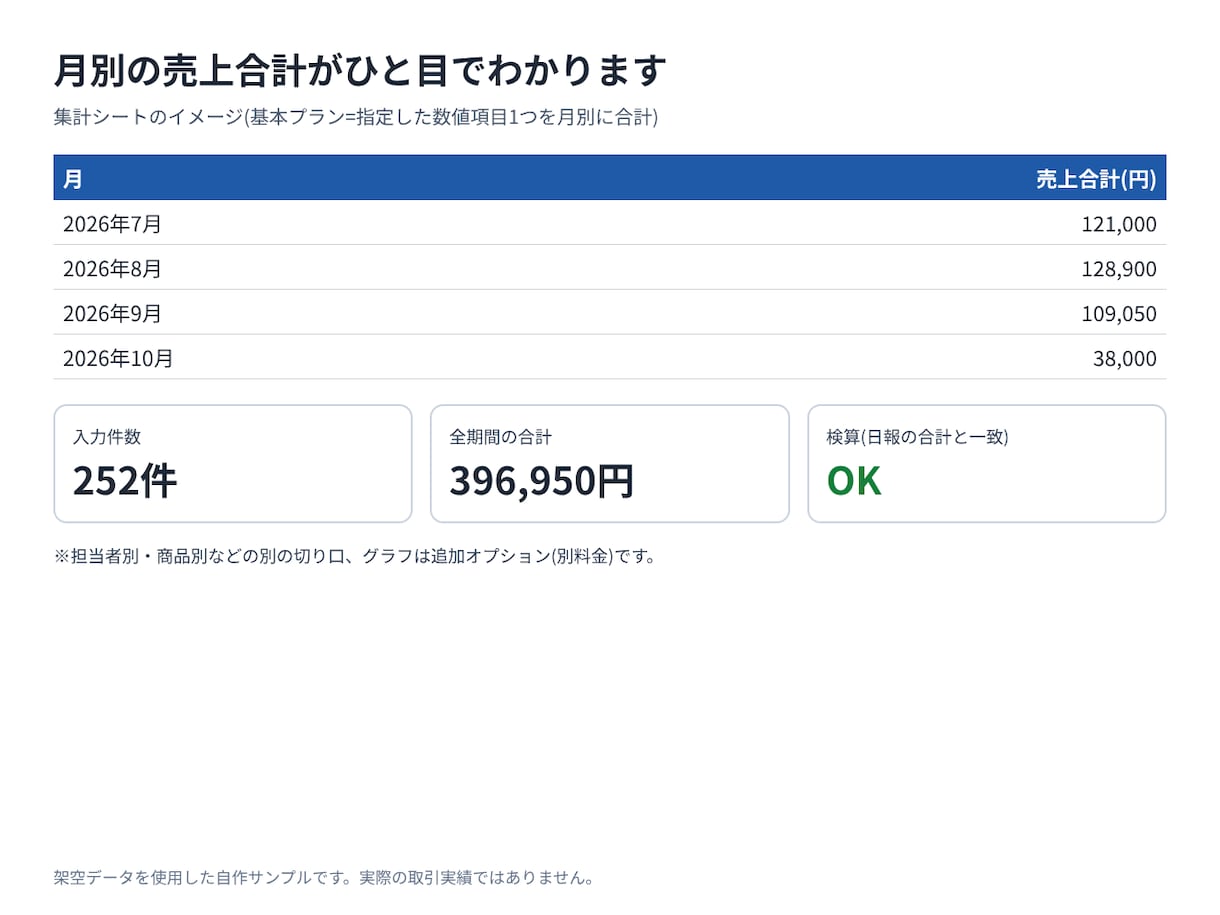Click the 入力件数 card label

(107, 437)
